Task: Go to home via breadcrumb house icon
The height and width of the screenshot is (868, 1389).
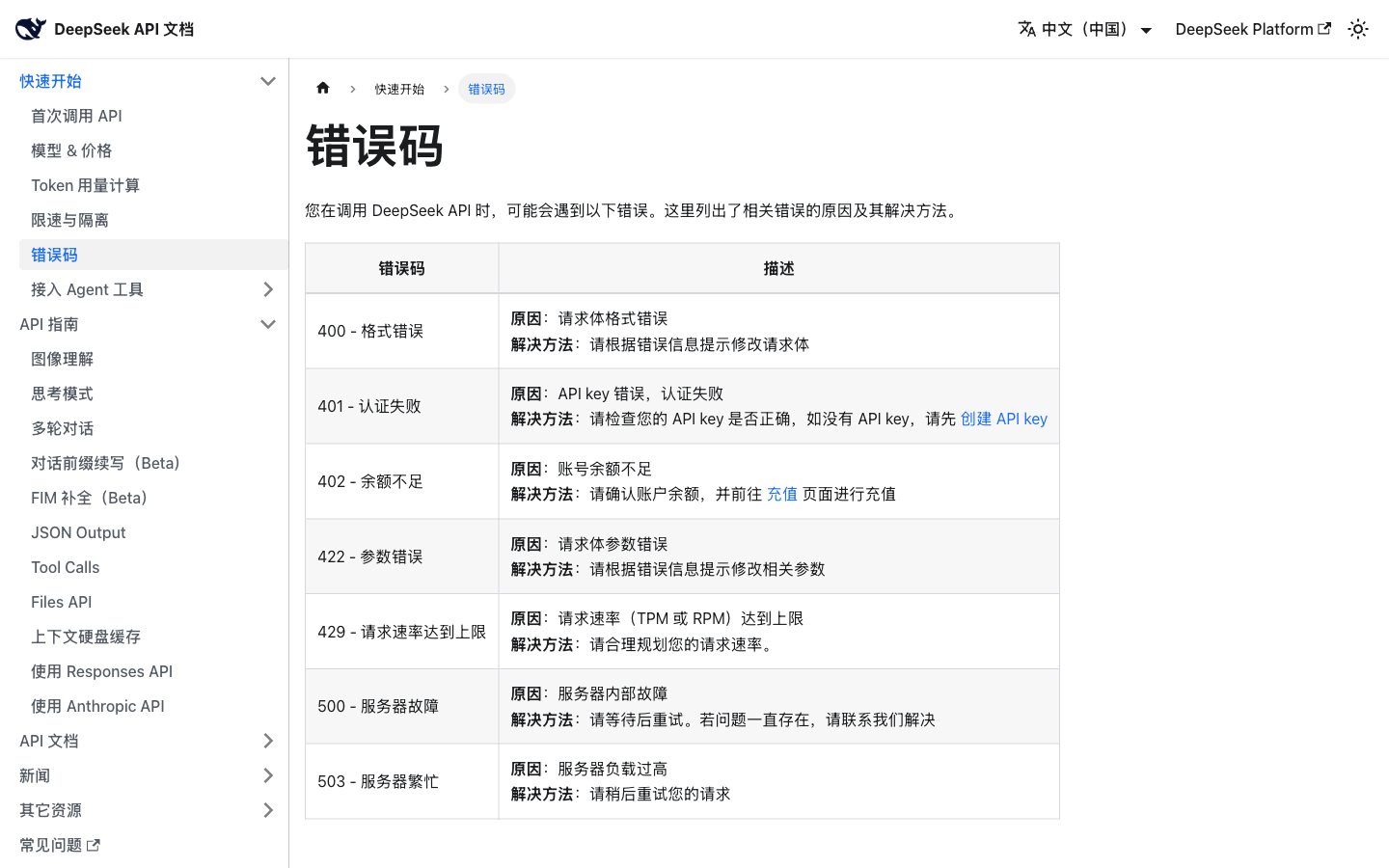Action: pos(323,88)
